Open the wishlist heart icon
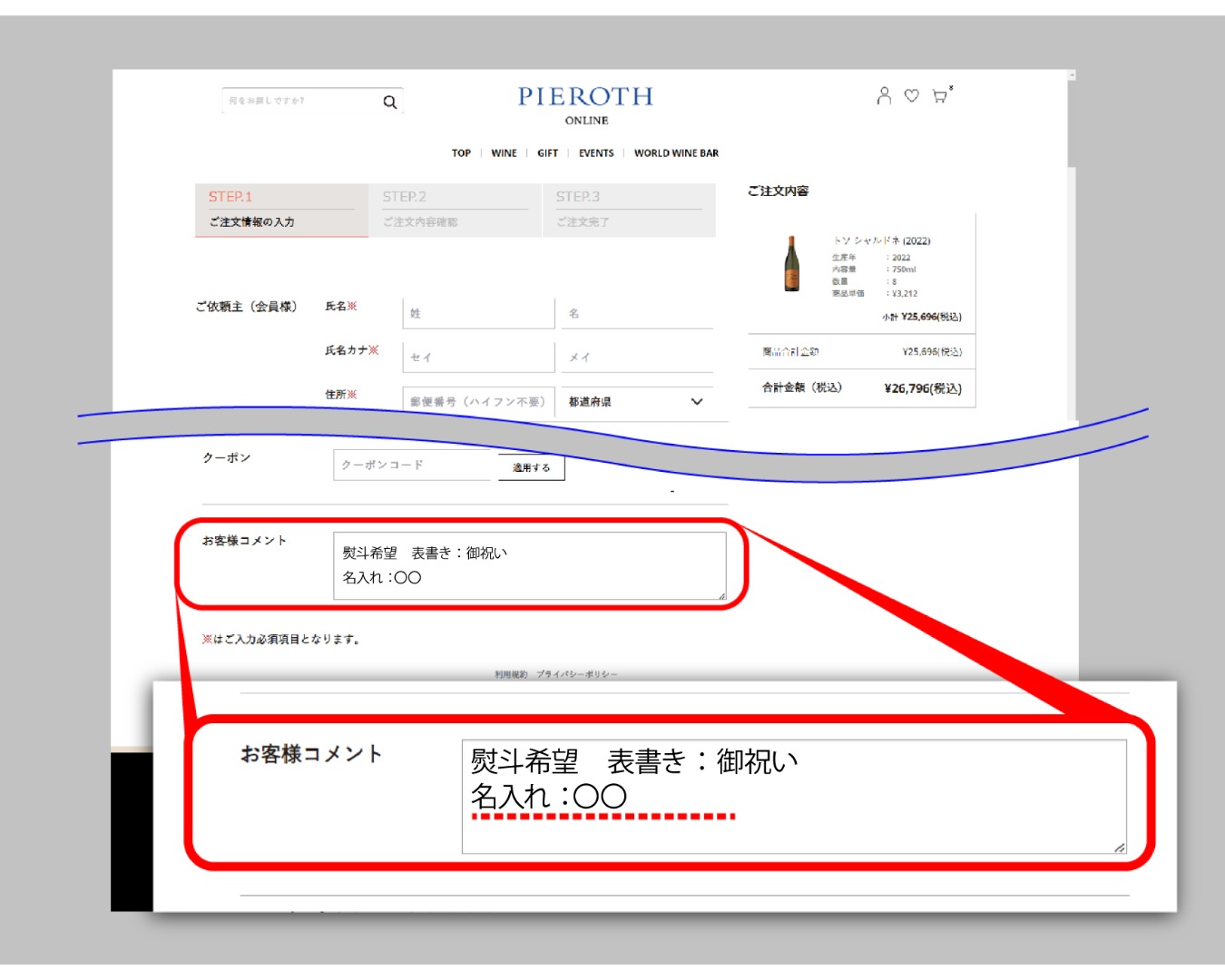 pos(912,95)
